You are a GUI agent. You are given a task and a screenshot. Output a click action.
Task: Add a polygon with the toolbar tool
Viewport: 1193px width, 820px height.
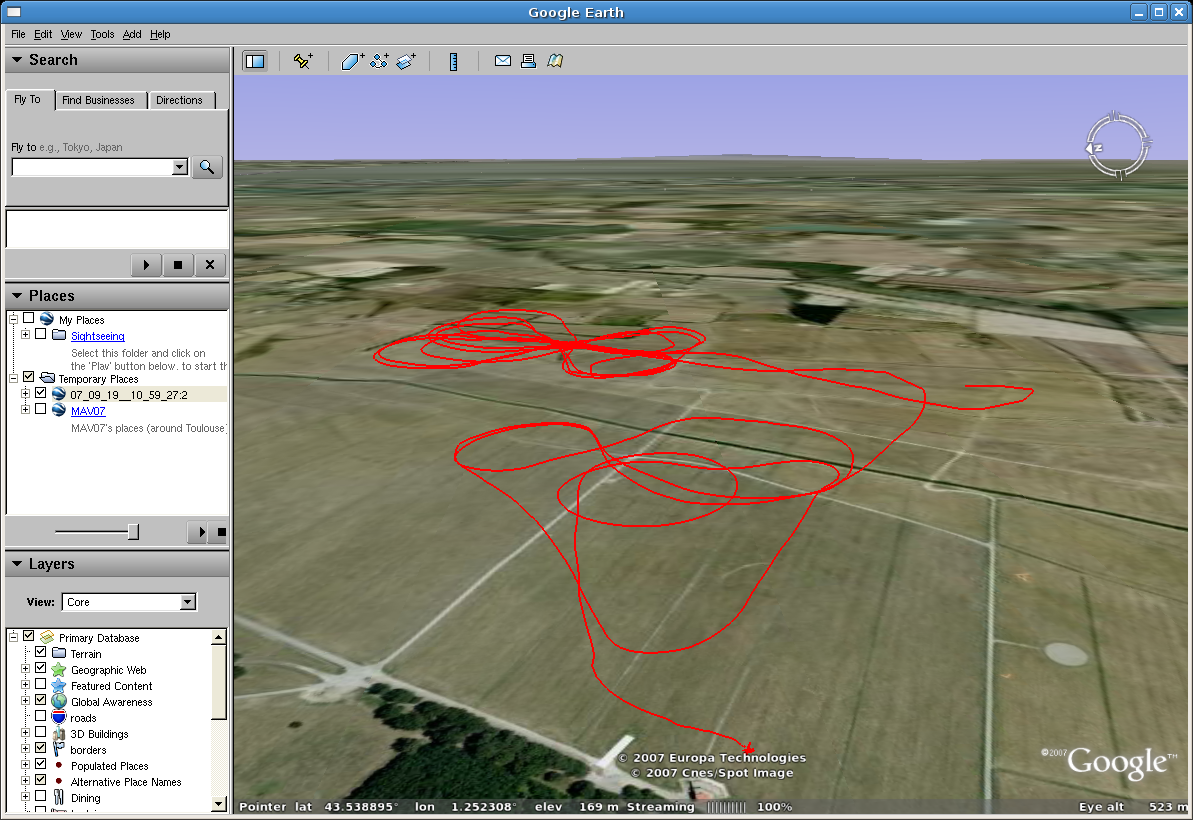tap(352, 62)
